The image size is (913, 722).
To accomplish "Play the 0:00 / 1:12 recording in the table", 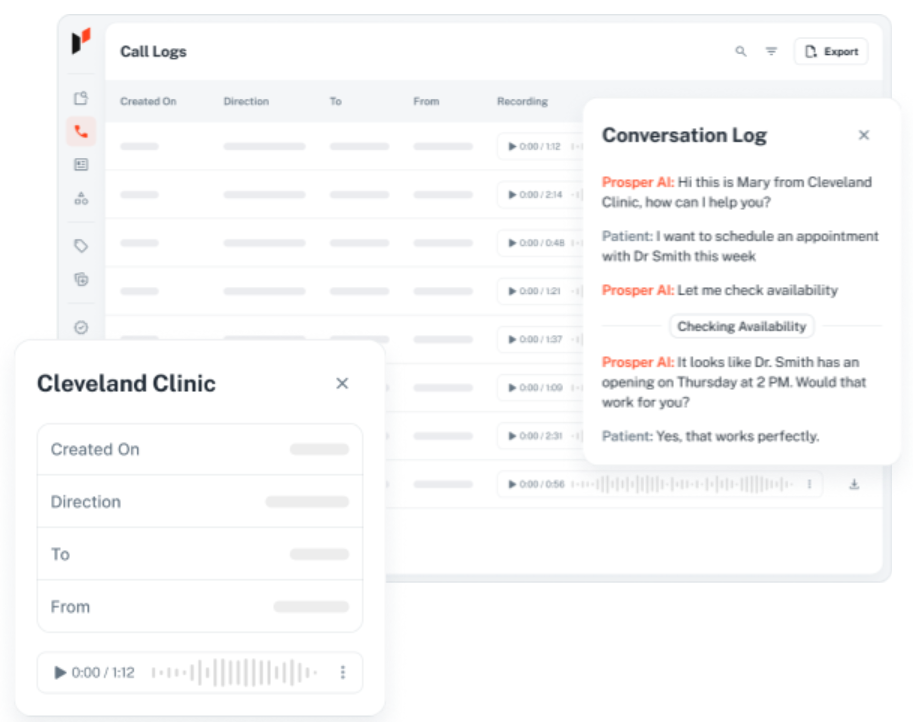I will click(512, 146).
